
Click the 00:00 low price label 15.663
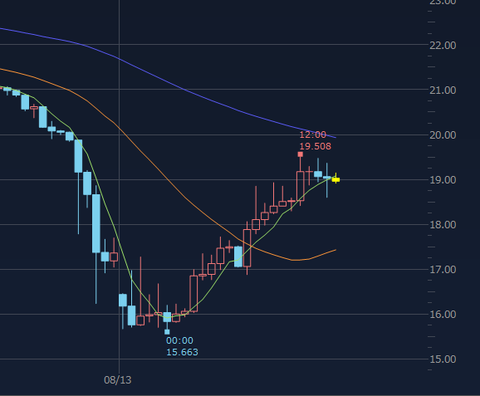coord(182,352)
